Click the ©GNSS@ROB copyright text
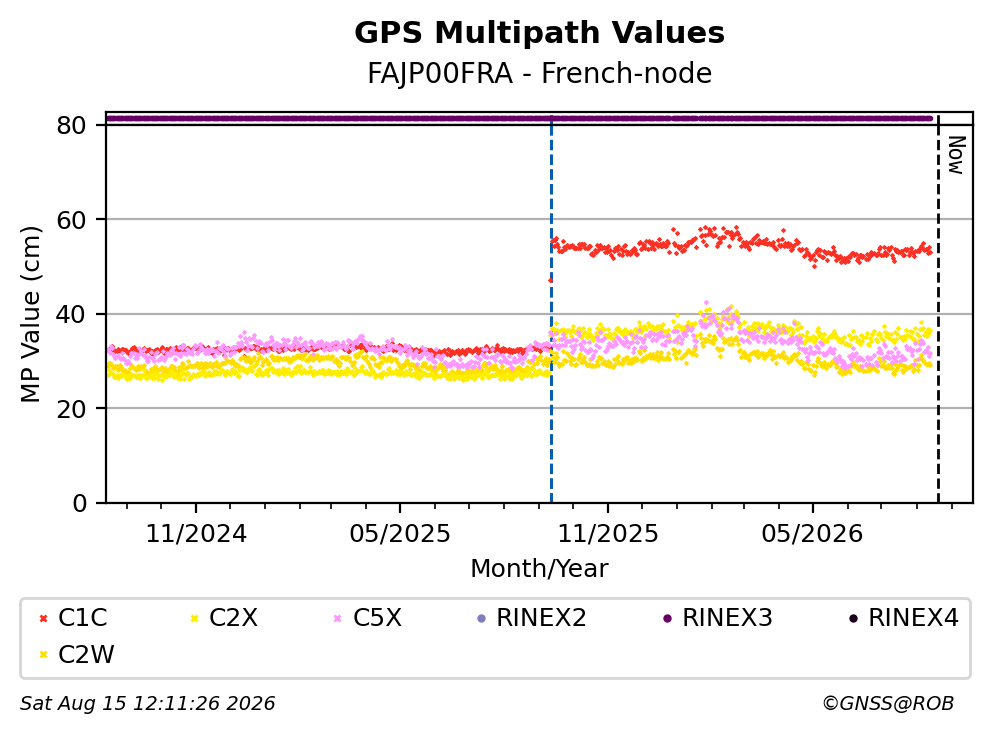Screen dimensions: 992x734 888,703
